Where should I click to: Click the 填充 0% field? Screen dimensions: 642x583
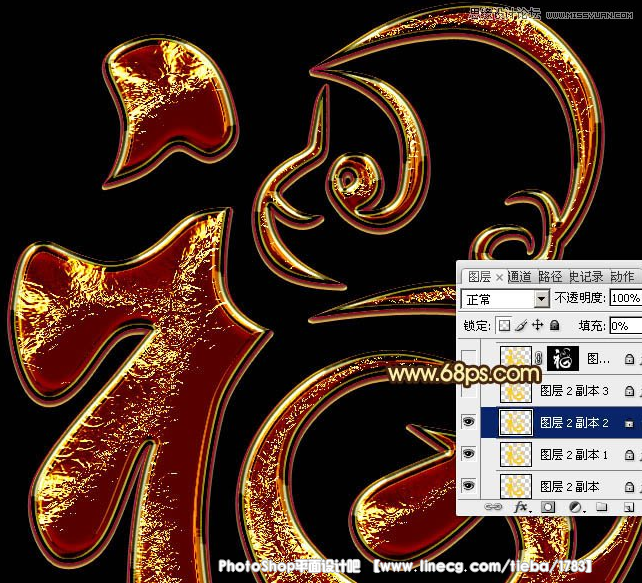tap(626, 326)
